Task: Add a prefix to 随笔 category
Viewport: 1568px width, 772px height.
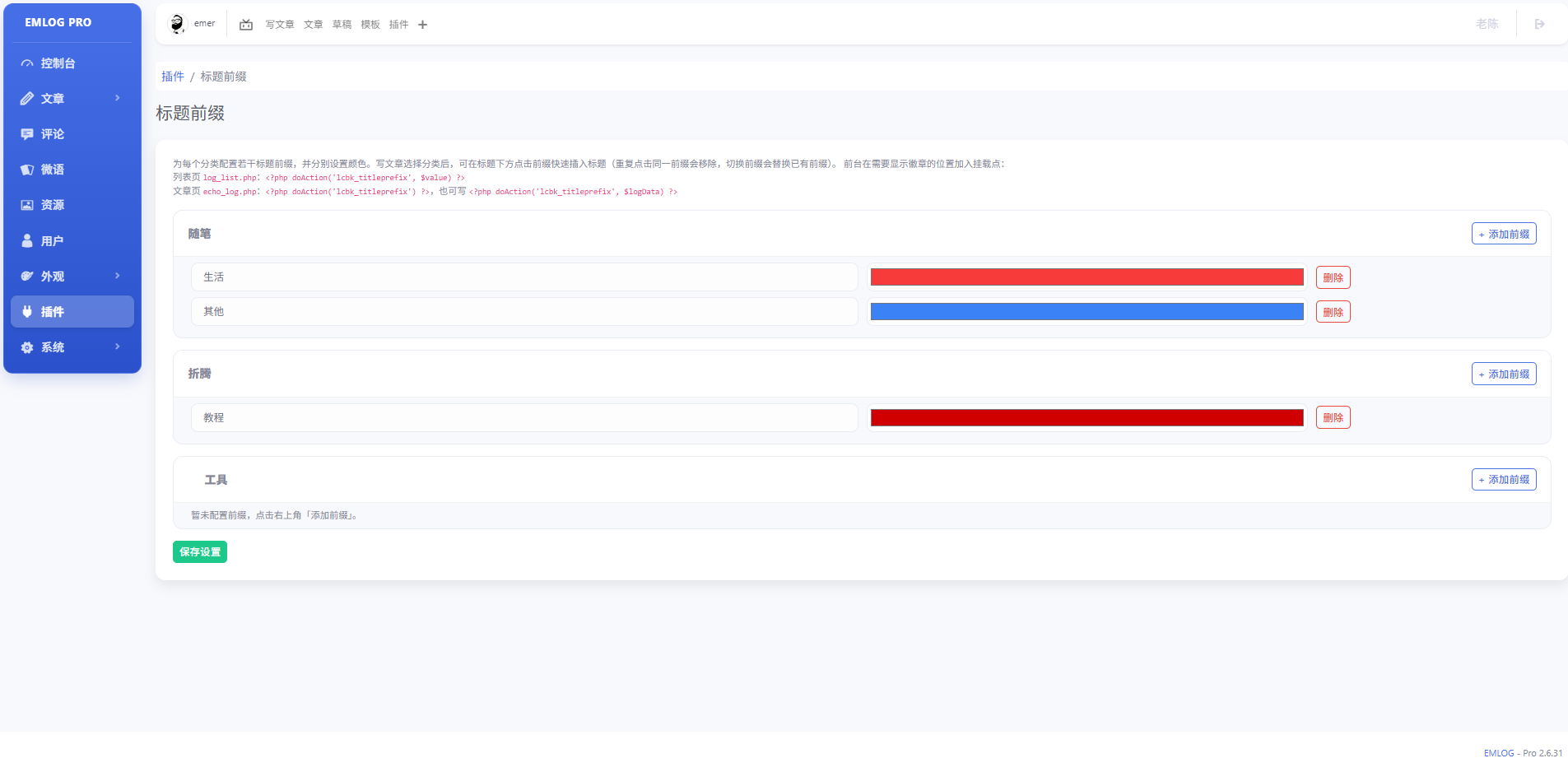Action: 1504,234
